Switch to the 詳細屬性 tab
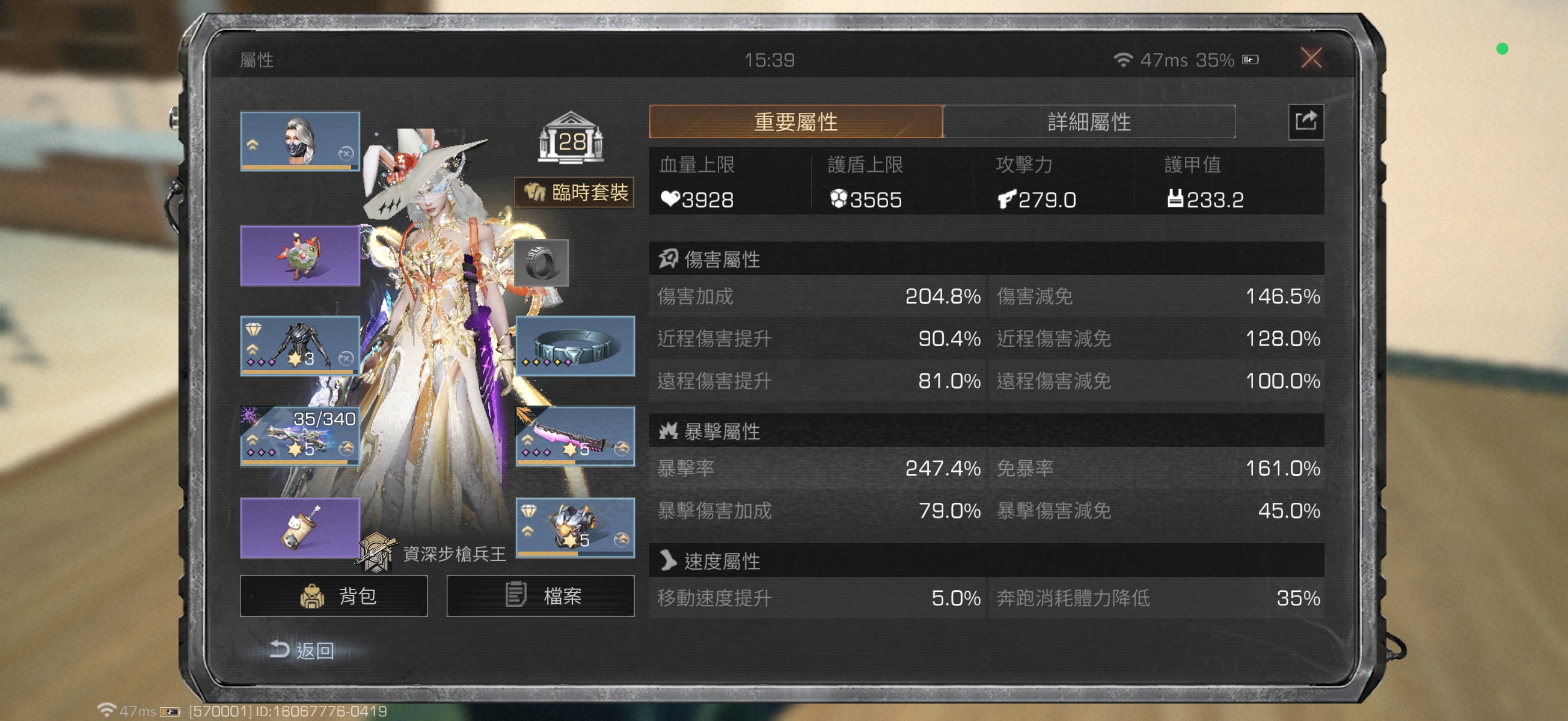 coord(1089,122)
